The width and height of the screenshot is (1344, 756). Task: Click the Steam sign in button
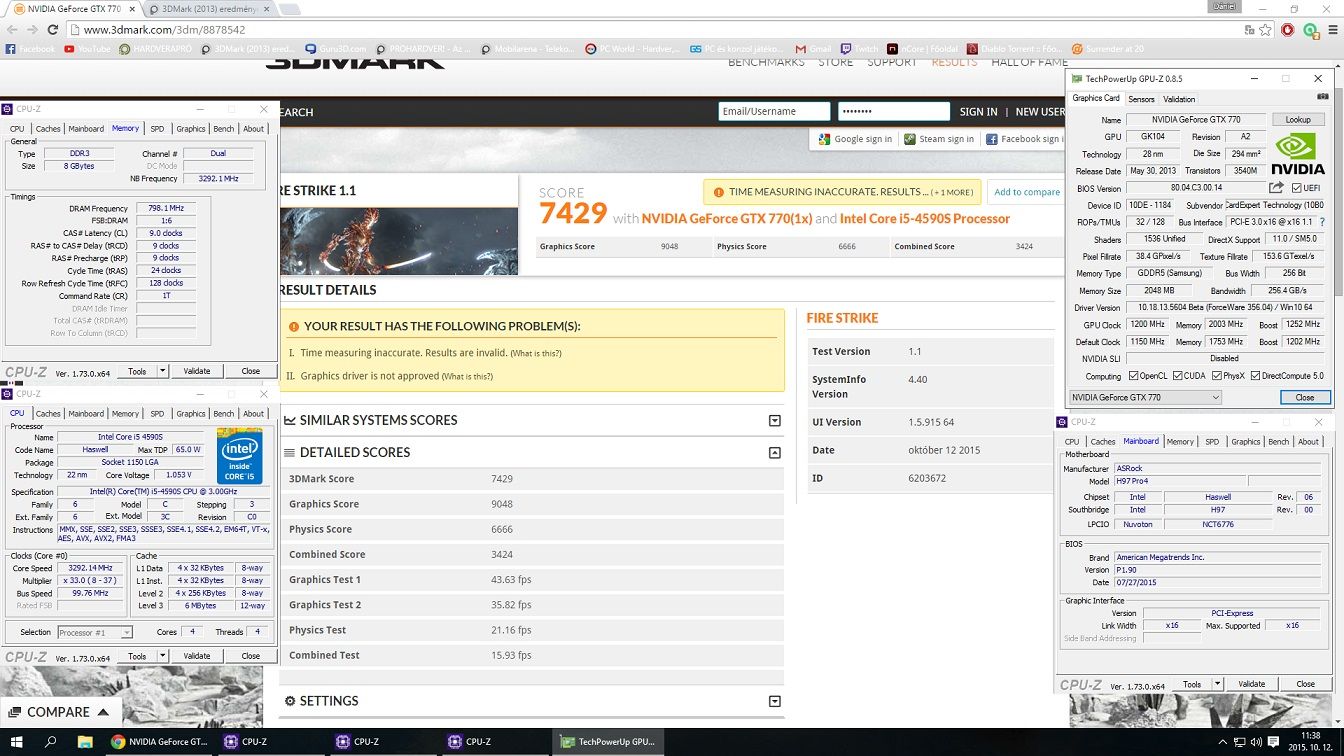click(x=938, y=139)
